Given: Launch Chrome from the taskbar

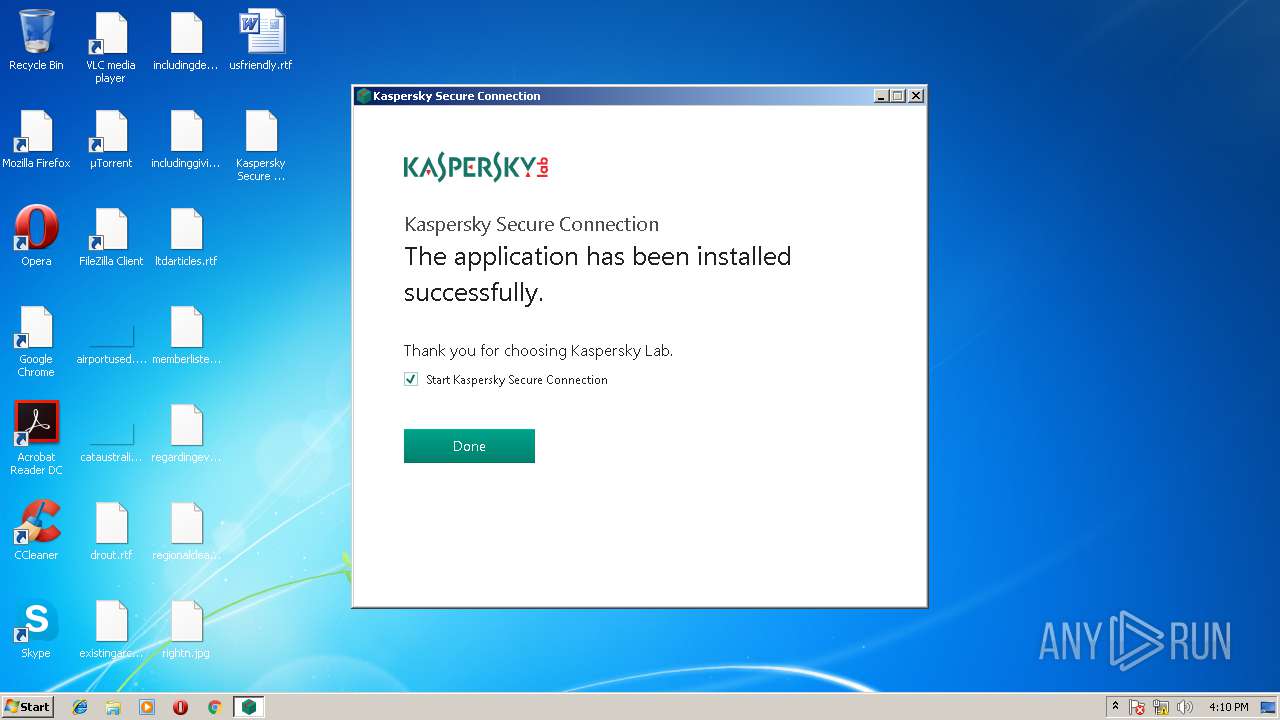Looking at the screenshot, I should point(214,707).
